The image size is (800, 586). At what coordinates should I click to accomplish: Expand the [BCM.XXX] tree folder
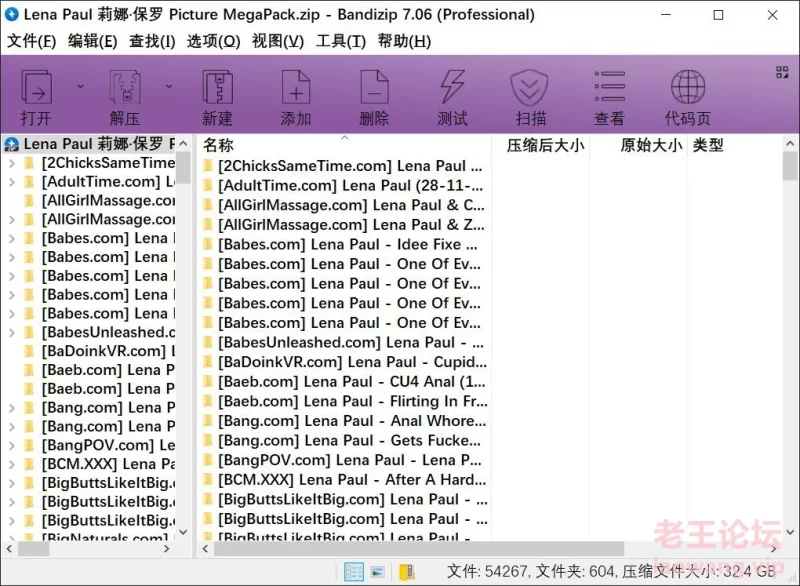[12, 464]
